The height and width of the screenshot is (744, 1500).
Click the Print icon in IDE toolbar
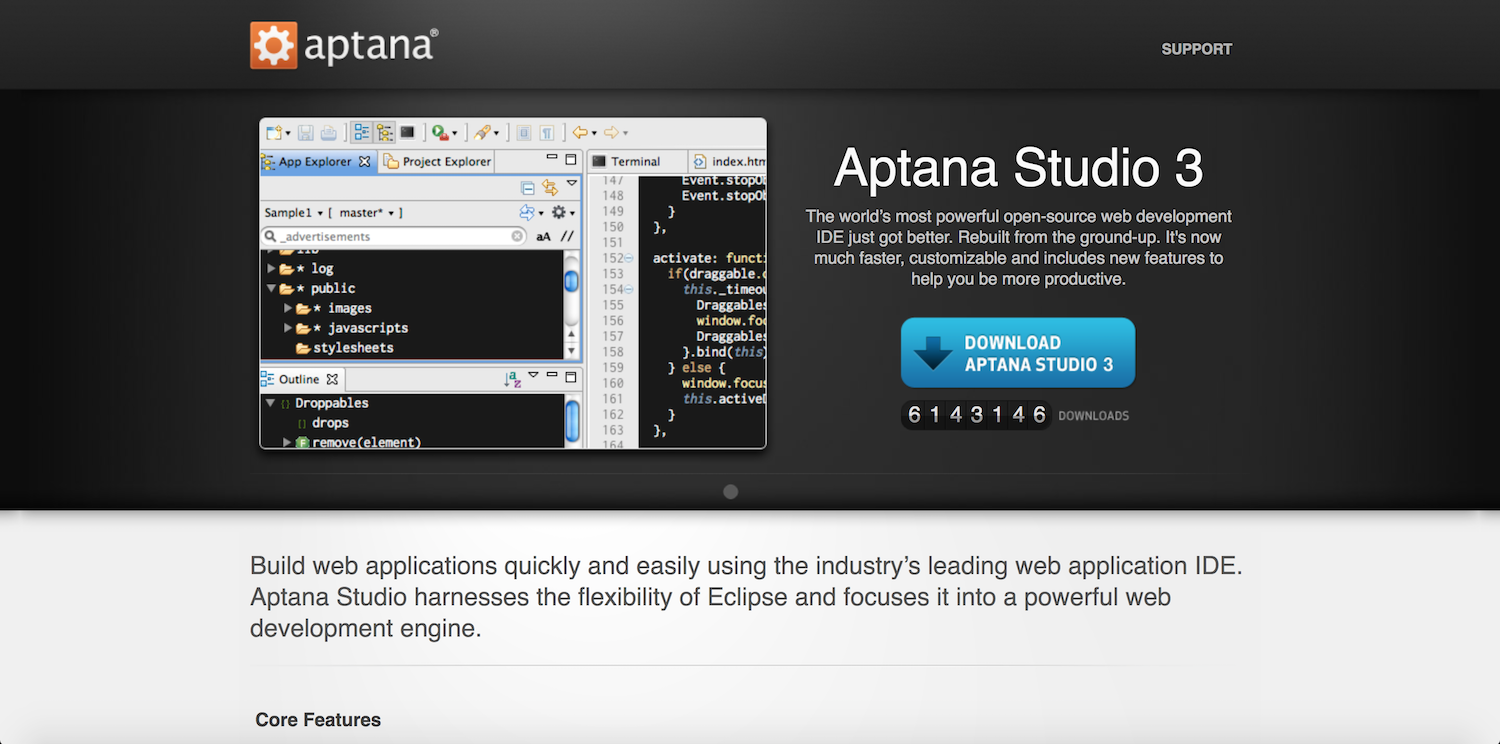point(328,132)
